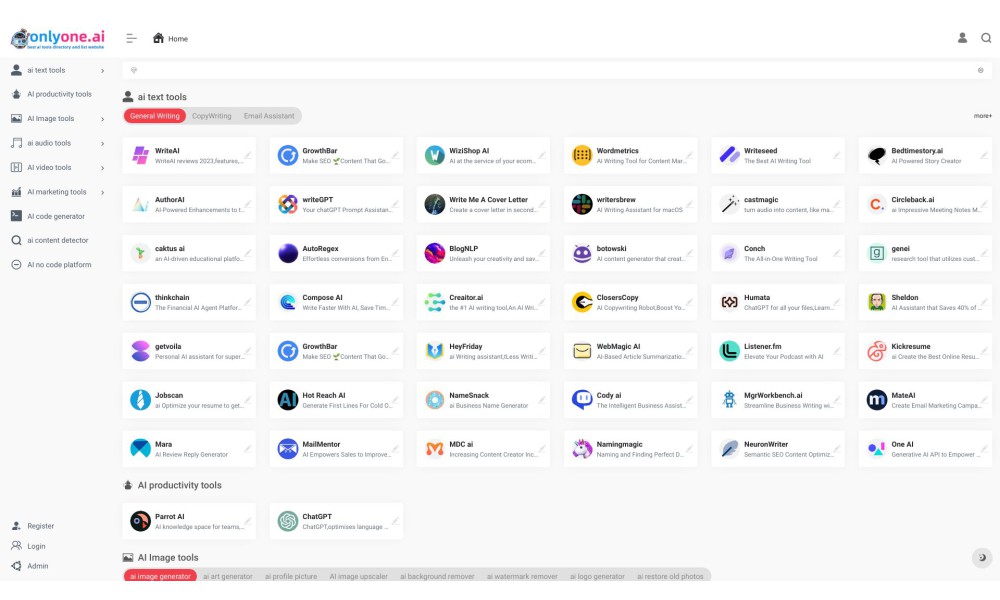Open the search magnifier icon
The image size is (1000, 600).
(986, 38)
